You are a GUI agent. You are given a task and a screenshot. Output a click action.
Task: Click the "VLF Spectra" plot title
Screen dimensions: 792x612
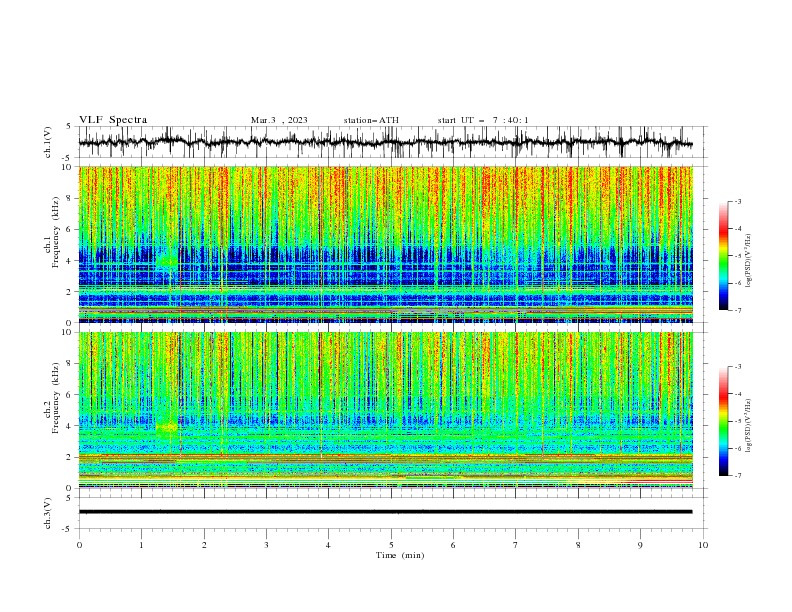tap(113, 120)
